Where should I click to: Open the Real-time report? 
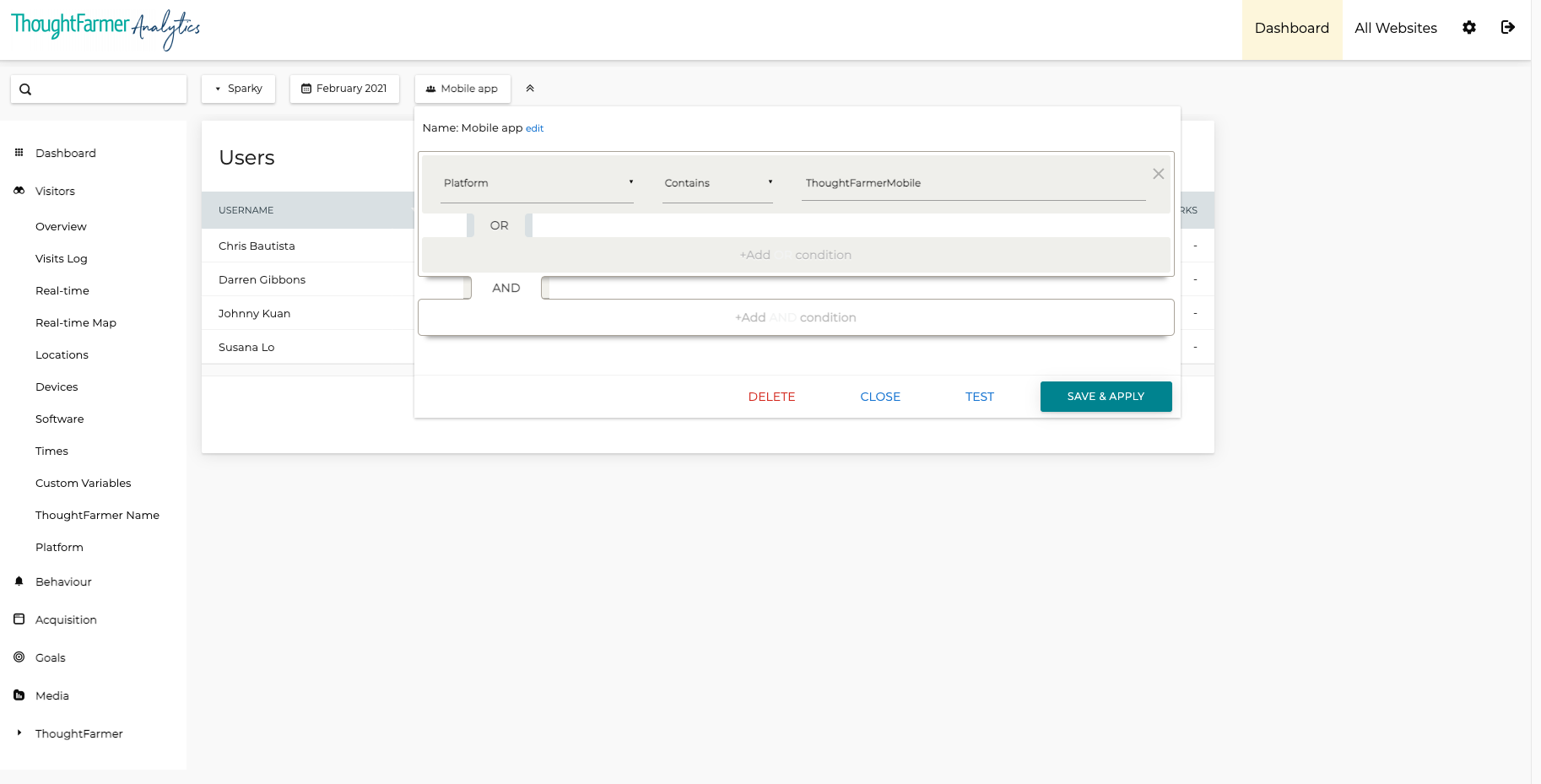pos(62,291)
